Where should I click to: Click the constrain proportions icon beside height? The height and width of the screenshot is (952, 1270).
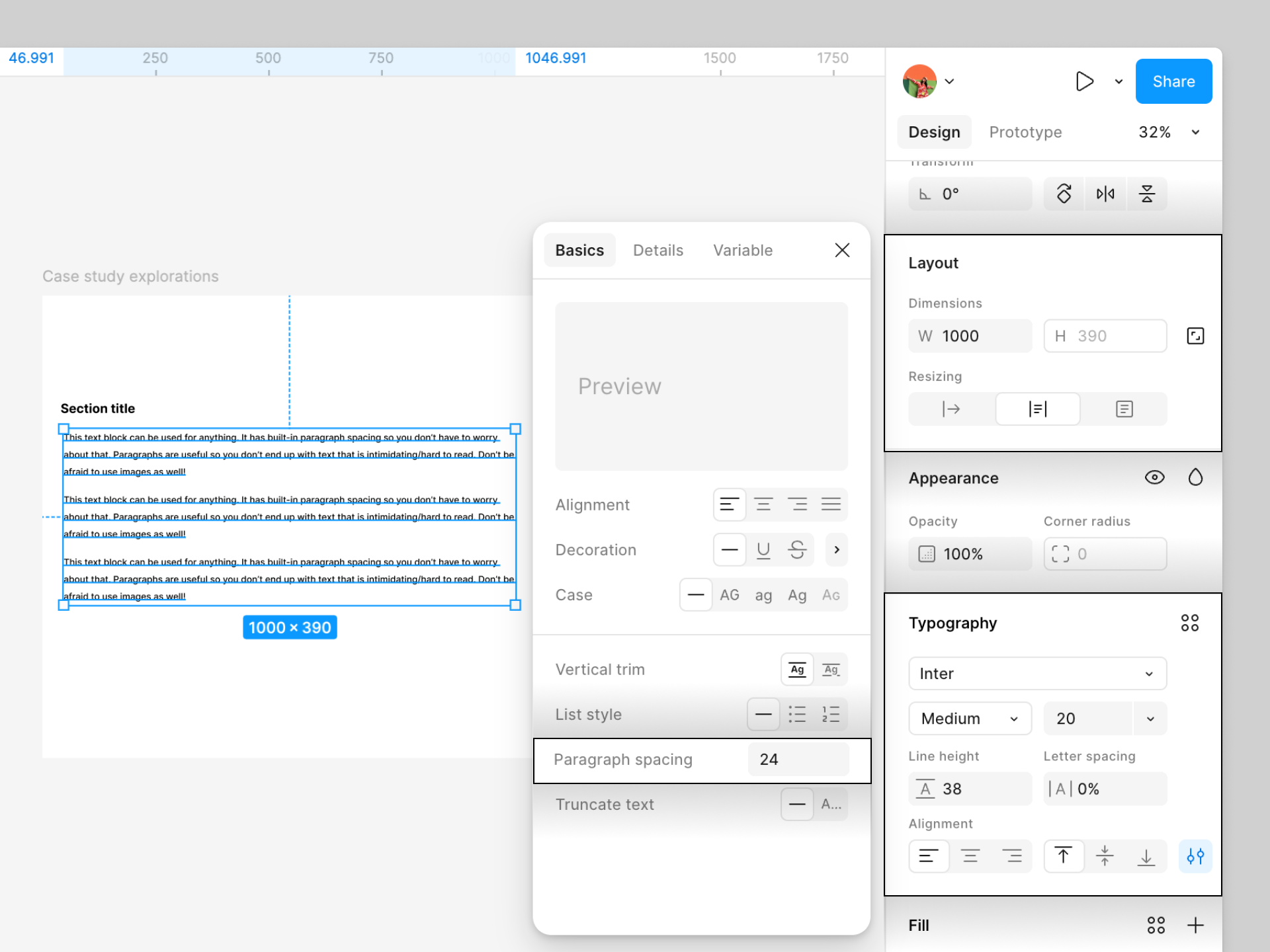(1195, 336)
